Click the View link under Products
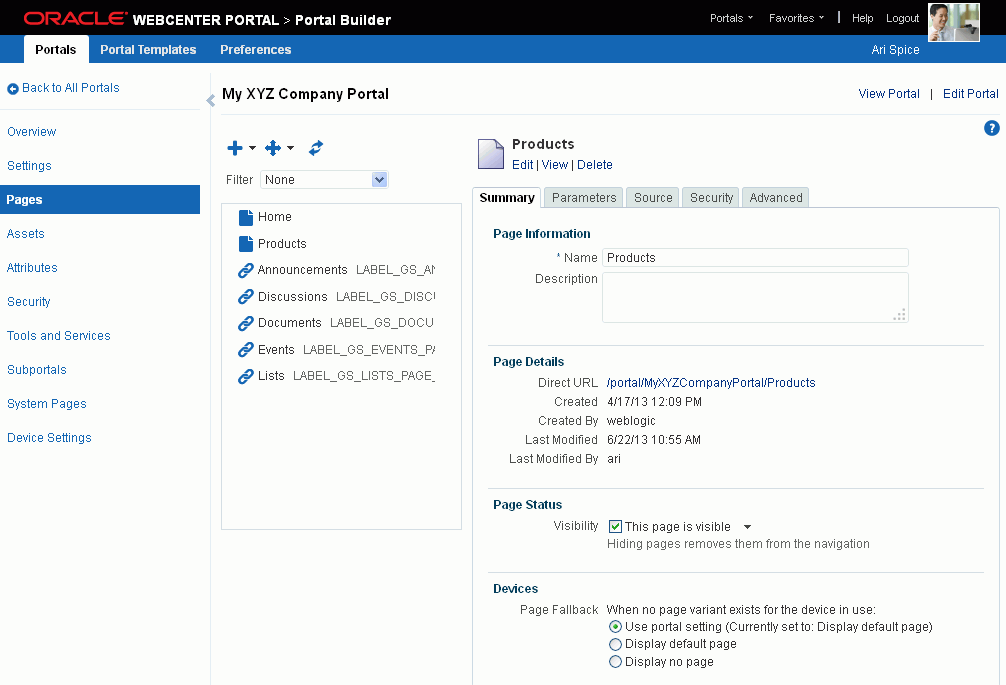 point(554,165)
